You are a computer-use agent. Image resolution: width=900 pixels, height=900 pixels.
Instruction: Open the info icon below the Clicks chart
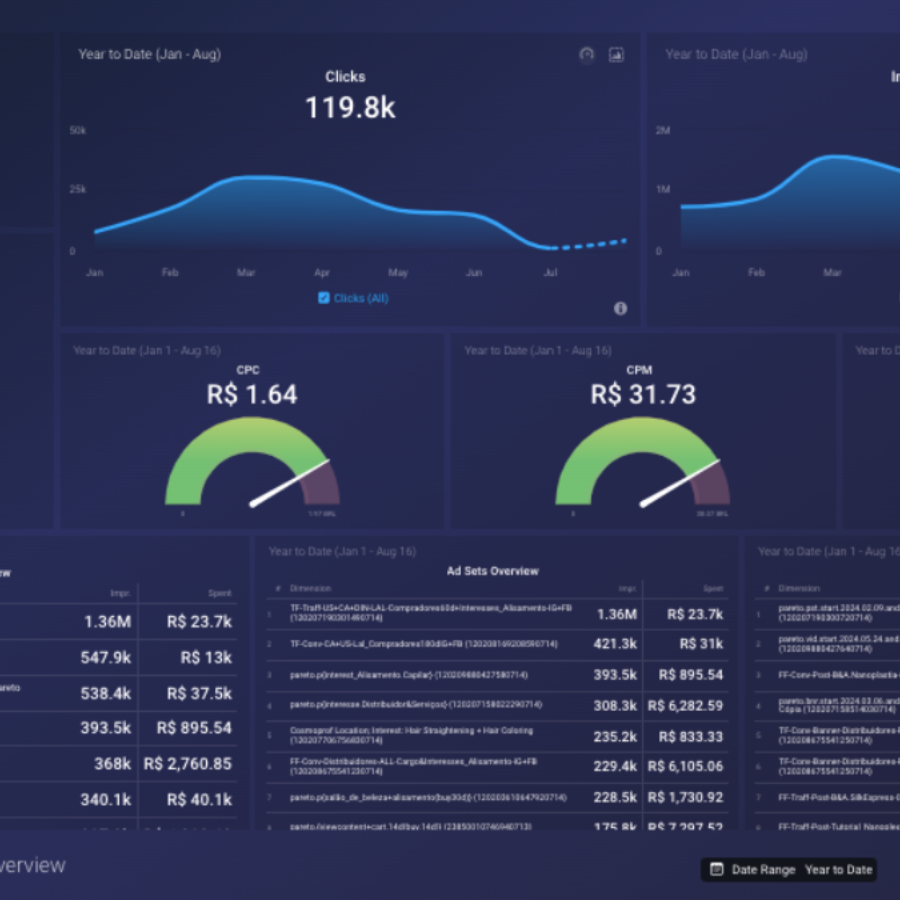[x=620, y=308]
